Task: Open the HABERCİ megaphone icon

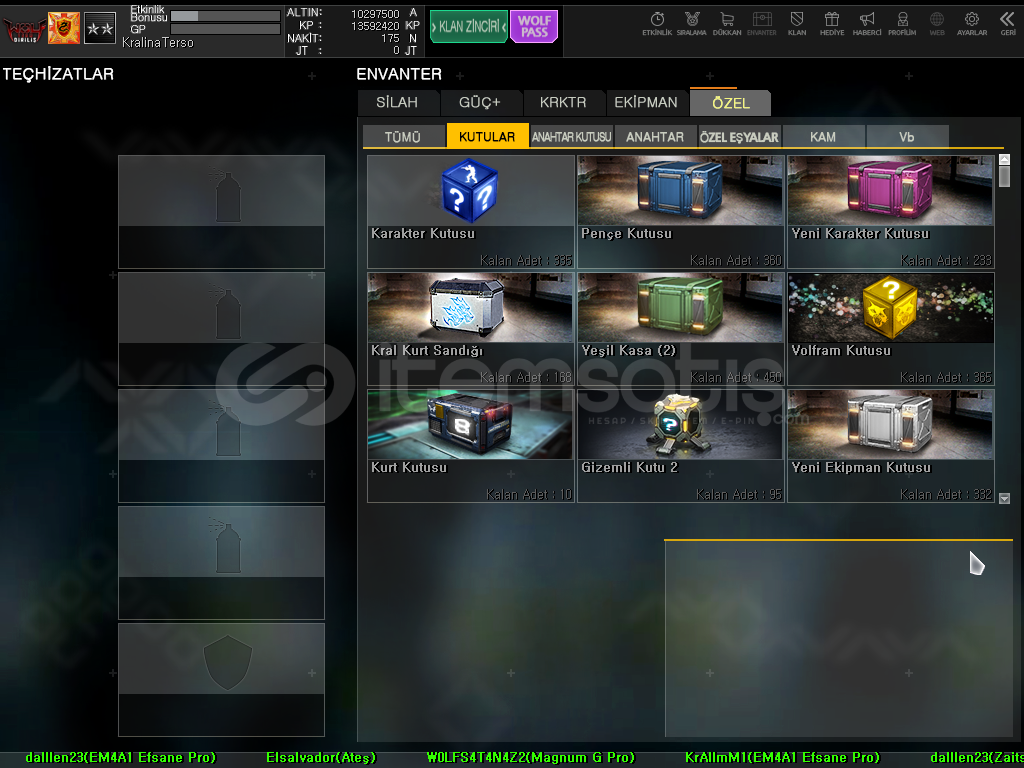Action: pos(867,24)
